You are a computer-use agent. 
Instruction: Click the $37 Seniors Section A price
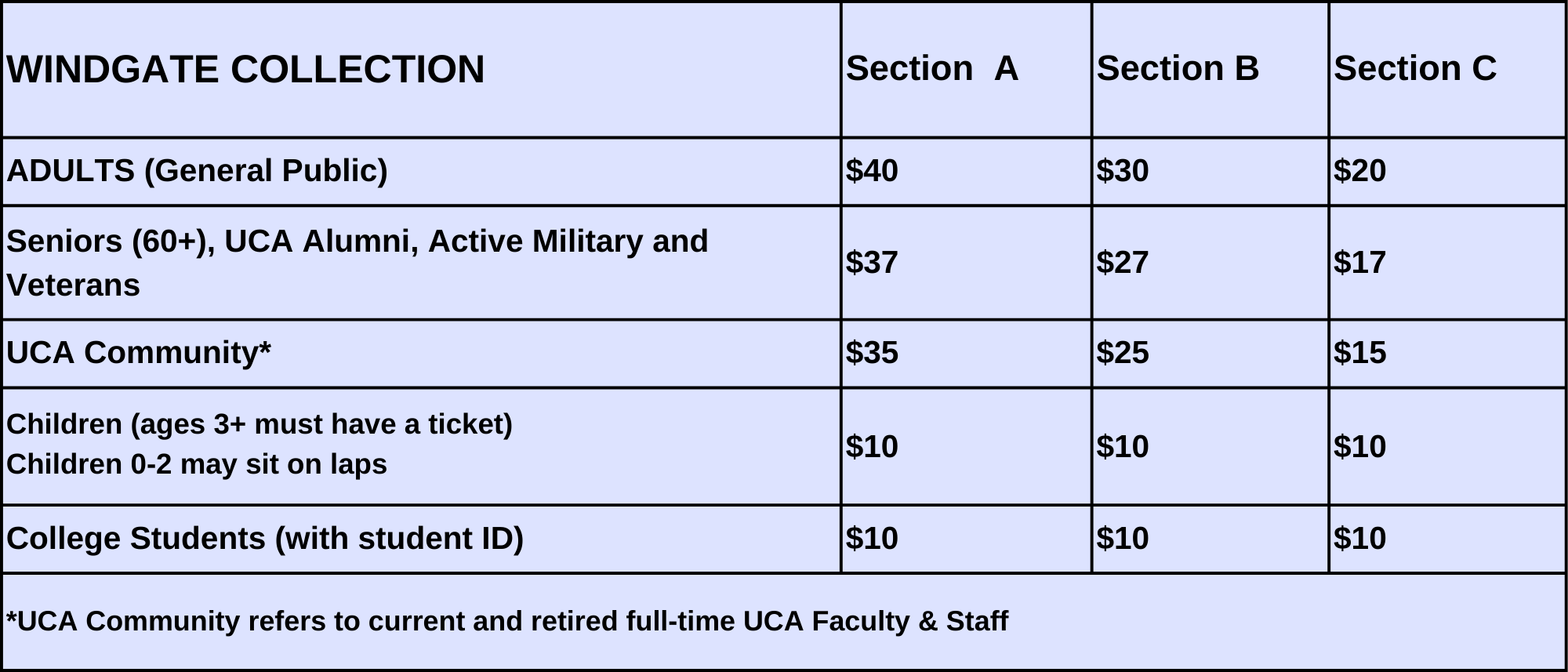pos(872,263)
